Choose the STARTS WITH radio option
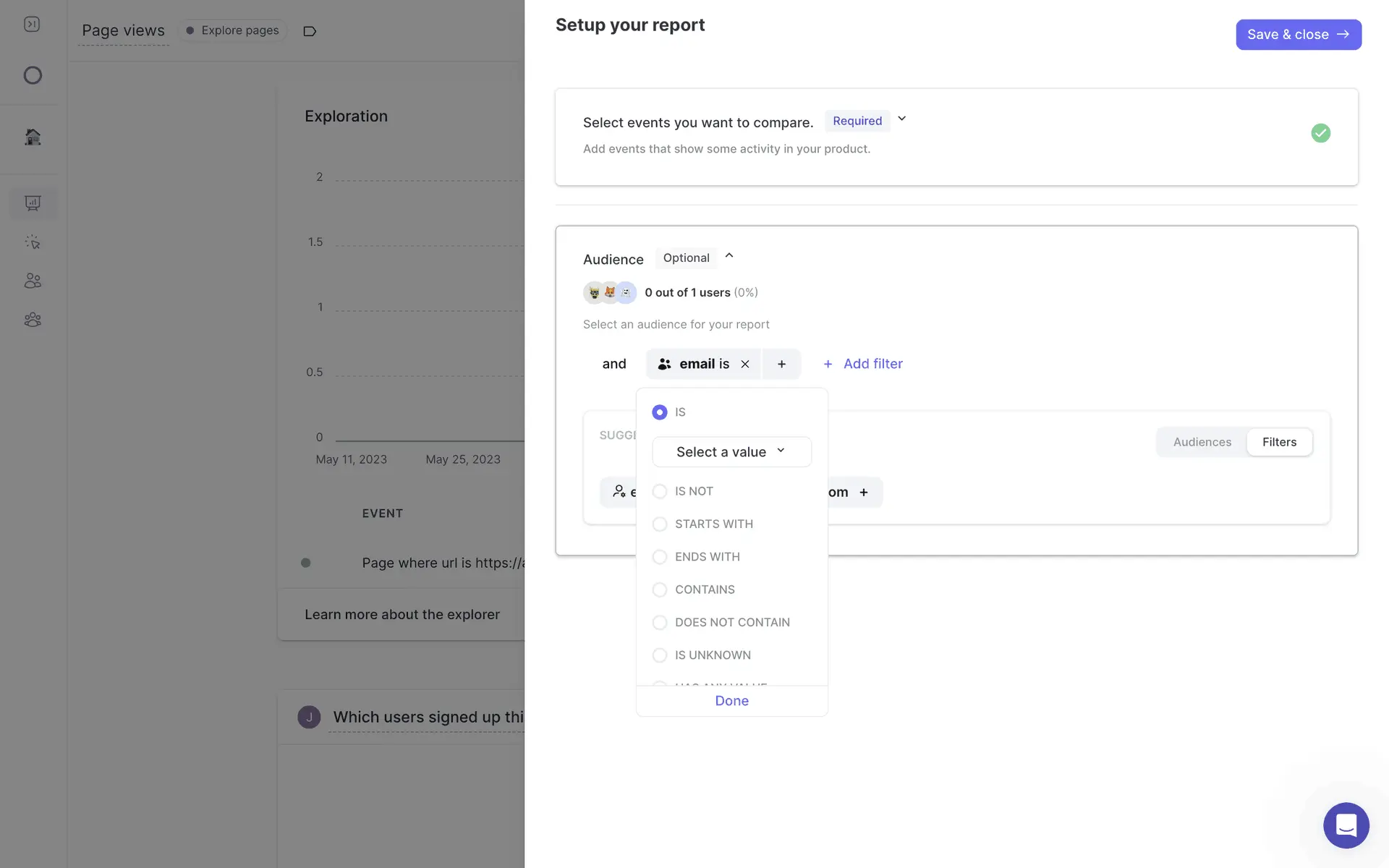1389x868 pixels. 660,524
